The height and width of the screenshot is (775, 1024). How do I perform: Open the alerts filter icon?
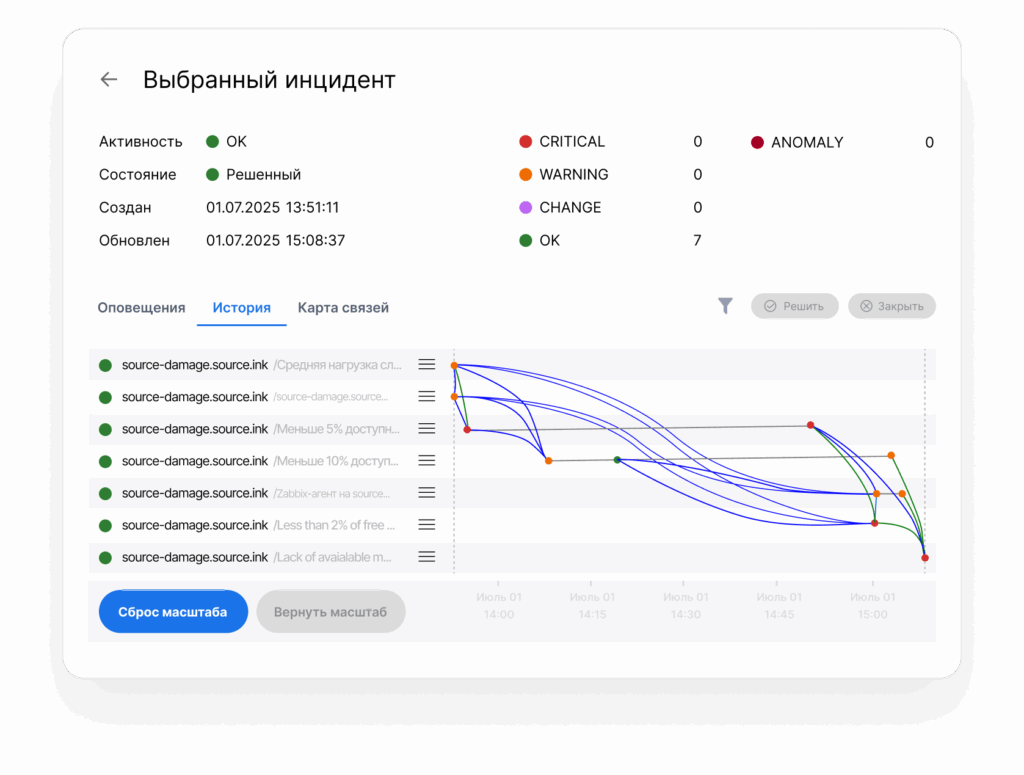(726, 306)
